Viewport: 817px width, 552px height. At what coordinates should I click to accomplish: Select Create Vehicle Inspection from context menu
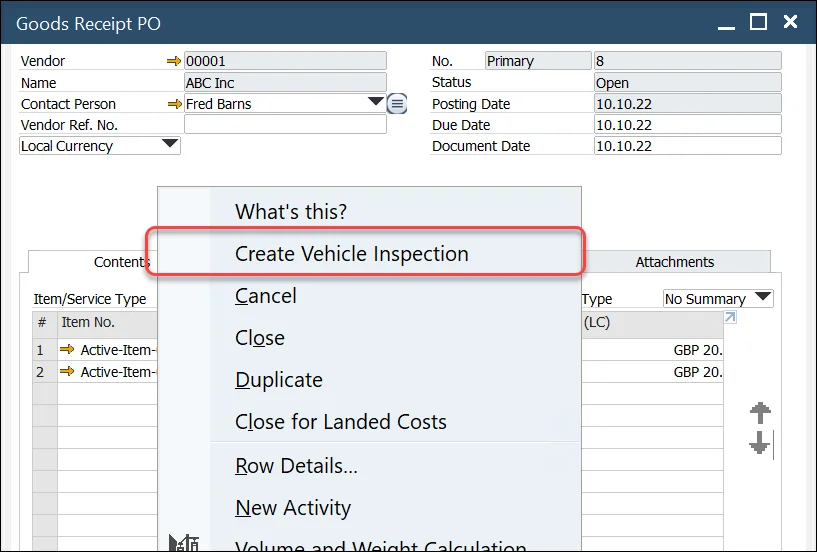351,254
